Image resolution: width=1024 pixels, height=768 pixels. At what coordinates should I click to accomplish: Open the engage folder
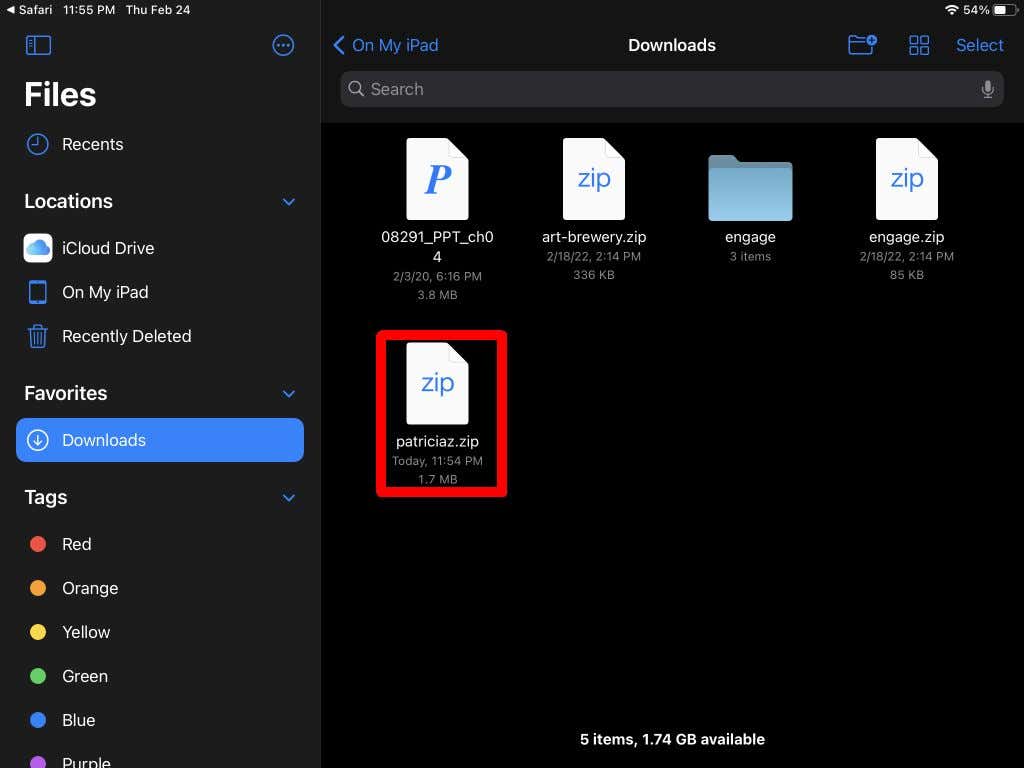pos(750,186)
